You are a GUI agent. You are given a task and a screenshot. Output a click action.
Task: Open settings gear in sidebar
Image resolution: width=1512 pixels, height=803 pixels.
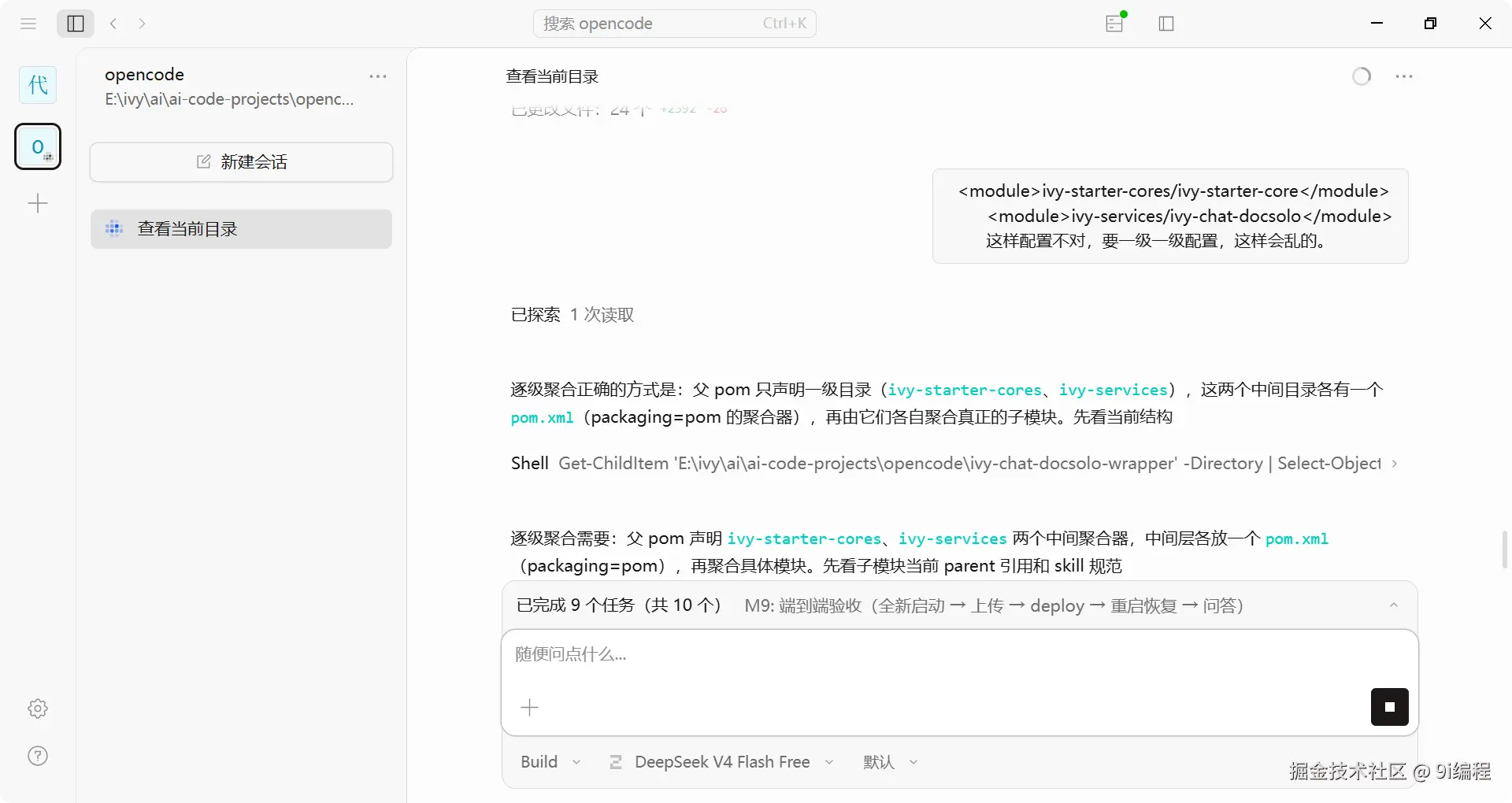pyautogui.click(x=38, y=709)
